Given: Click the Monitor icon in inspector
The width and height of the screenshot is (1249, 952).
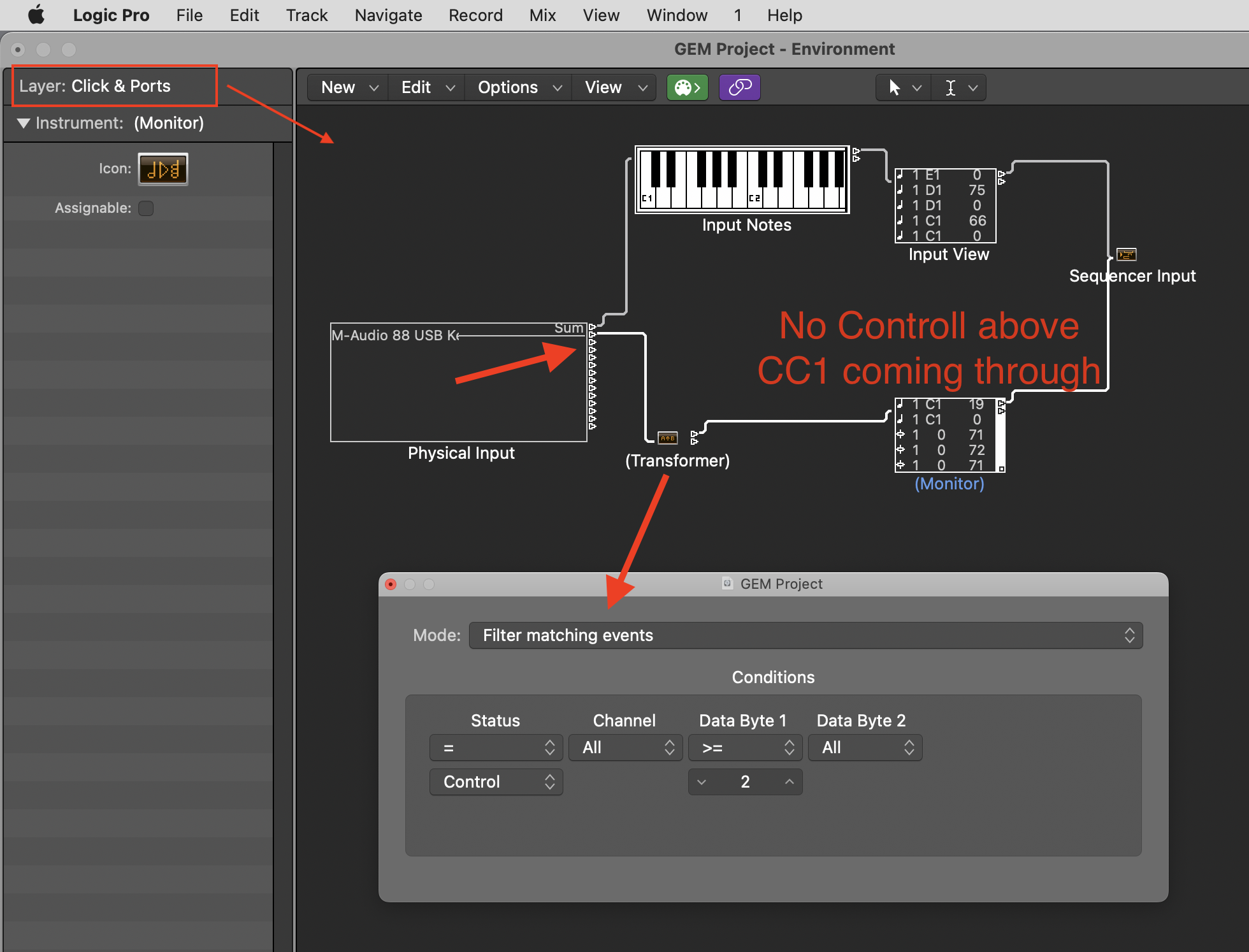Looking at the screenshot, I should click(x=163, y=169).
